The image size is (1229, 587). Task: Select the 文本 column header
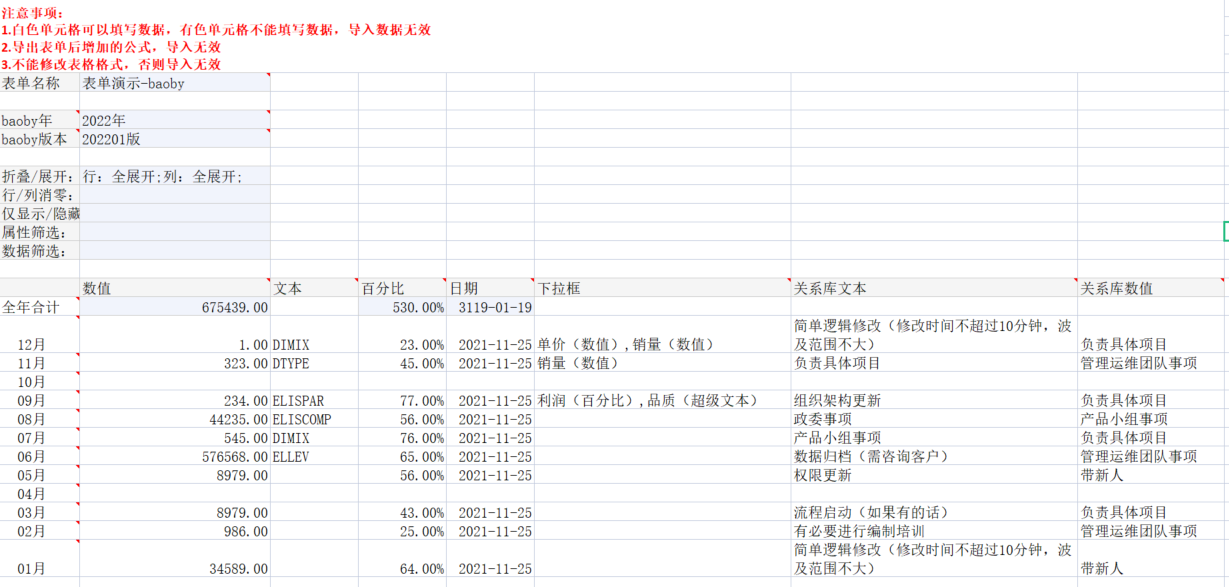pyautogui.click(x=314, y=288)
